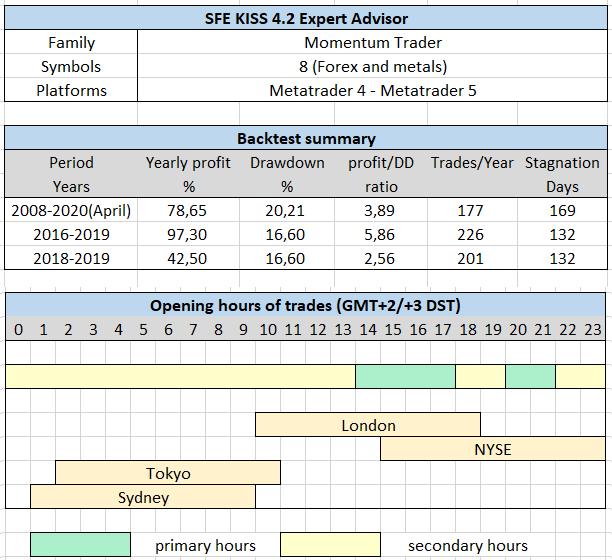Click the hour '23' column header
Viewport: 612px width, 560px height.
pos(593,329)
